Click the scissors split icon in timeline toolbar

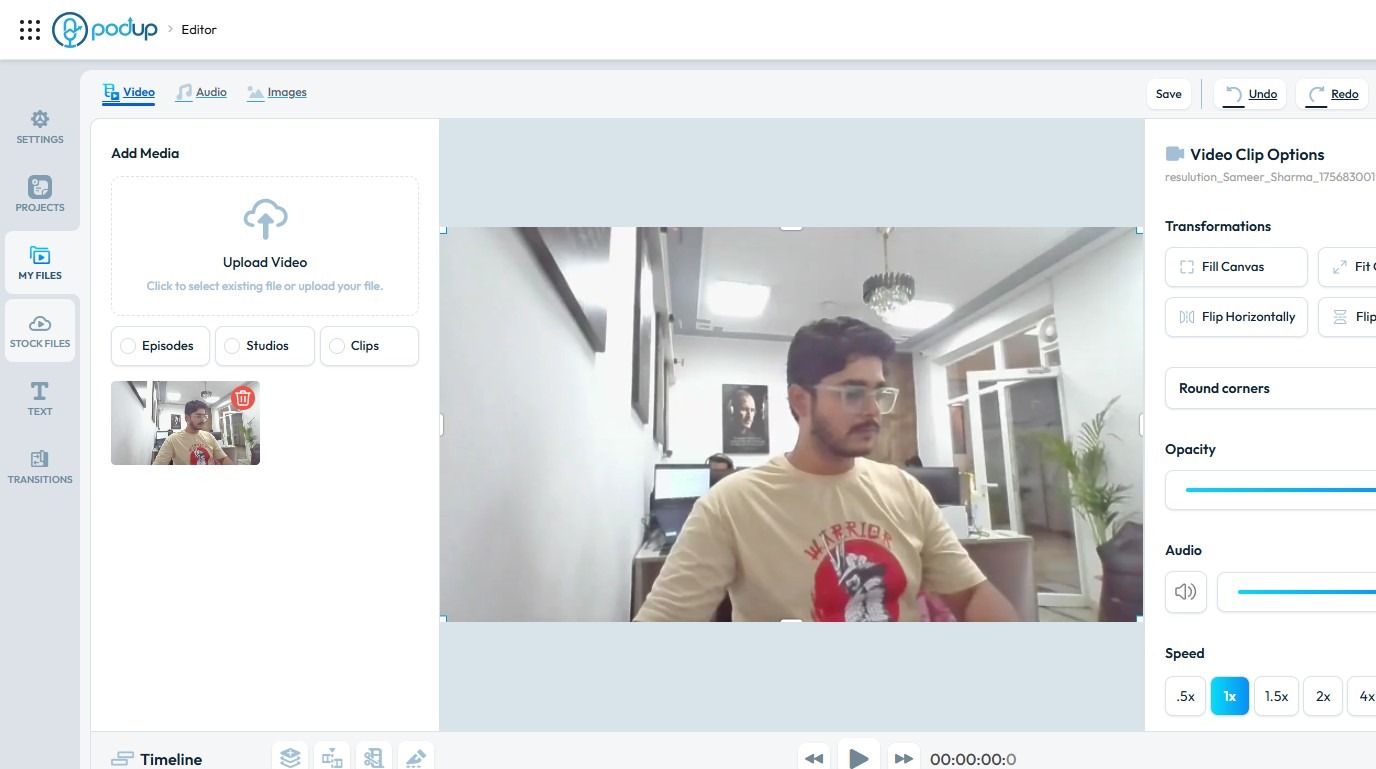374,758
